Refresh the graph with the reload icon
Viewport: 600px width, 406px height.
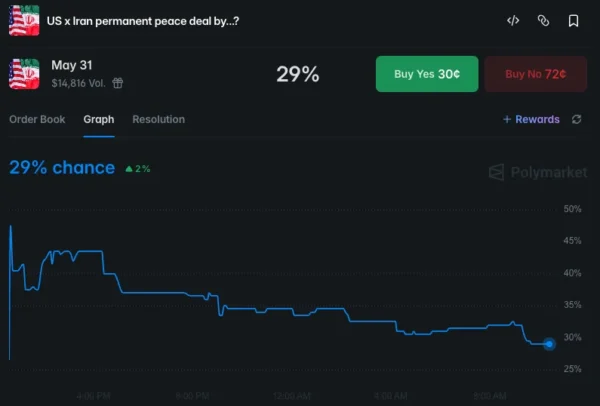click(577, 120)
